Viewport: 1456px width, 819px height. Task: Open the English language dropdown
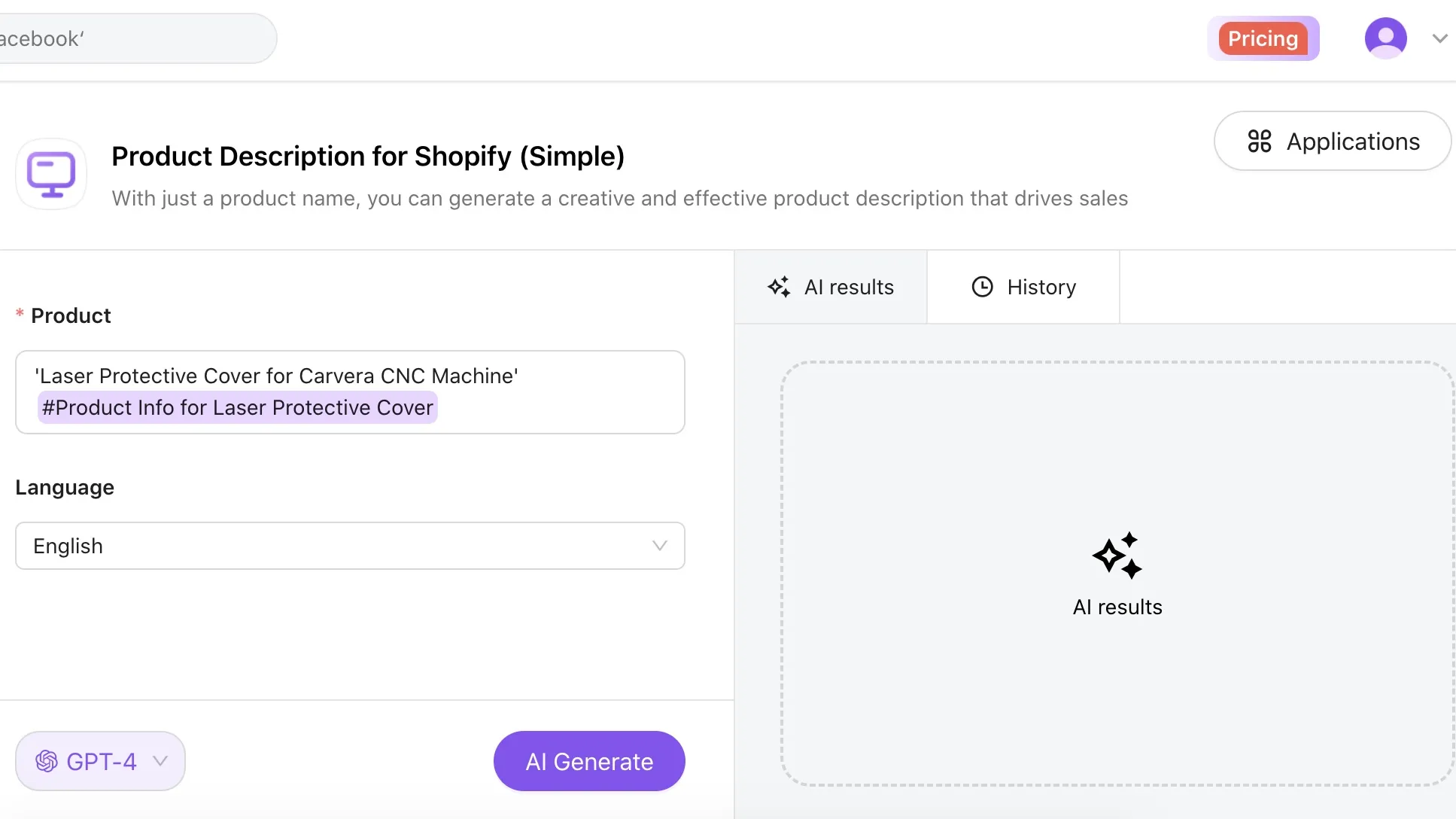350,546
